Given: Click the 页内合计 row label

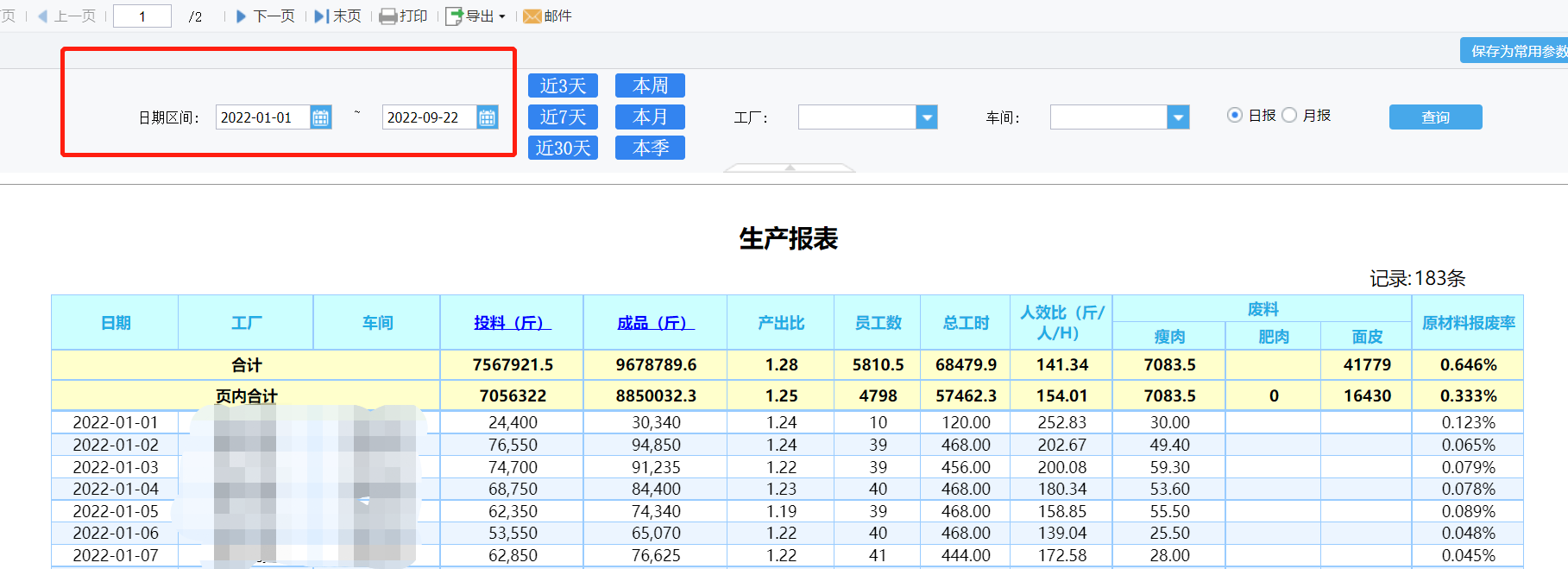Looking at the screenshot, I should (x=246, y=396).
